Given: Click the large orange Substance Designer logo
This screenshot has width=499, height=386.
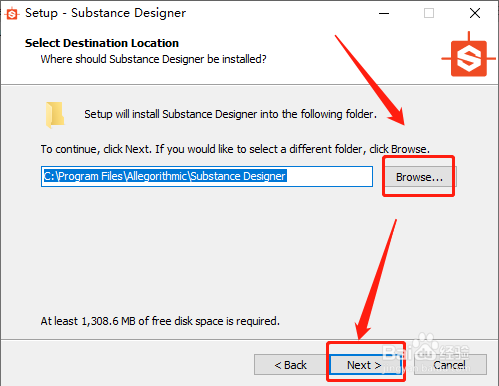Looking at the screenshot, I should click(x=469, y=55).
